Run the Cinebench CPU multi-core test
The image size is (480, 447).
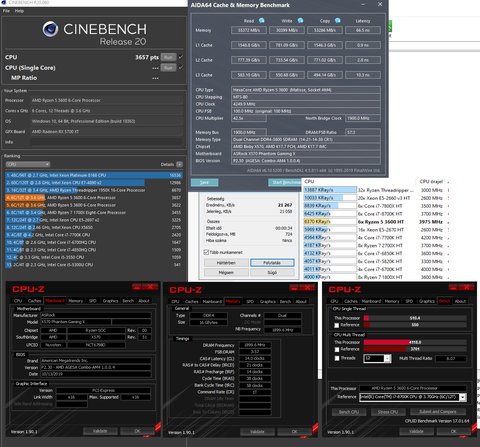pos(168,57)
